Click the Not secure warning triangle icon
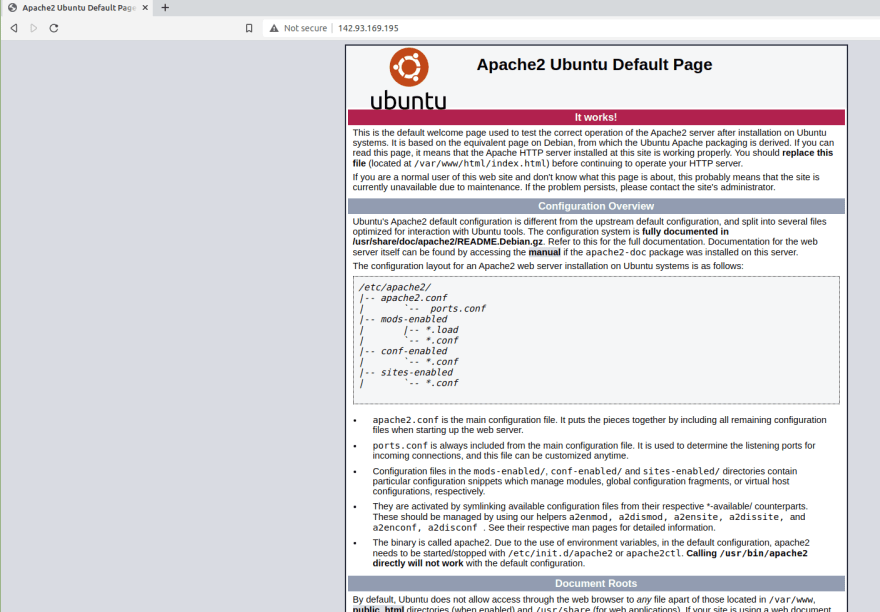This screenshot has width=880, height=612. tap(274, 28)
